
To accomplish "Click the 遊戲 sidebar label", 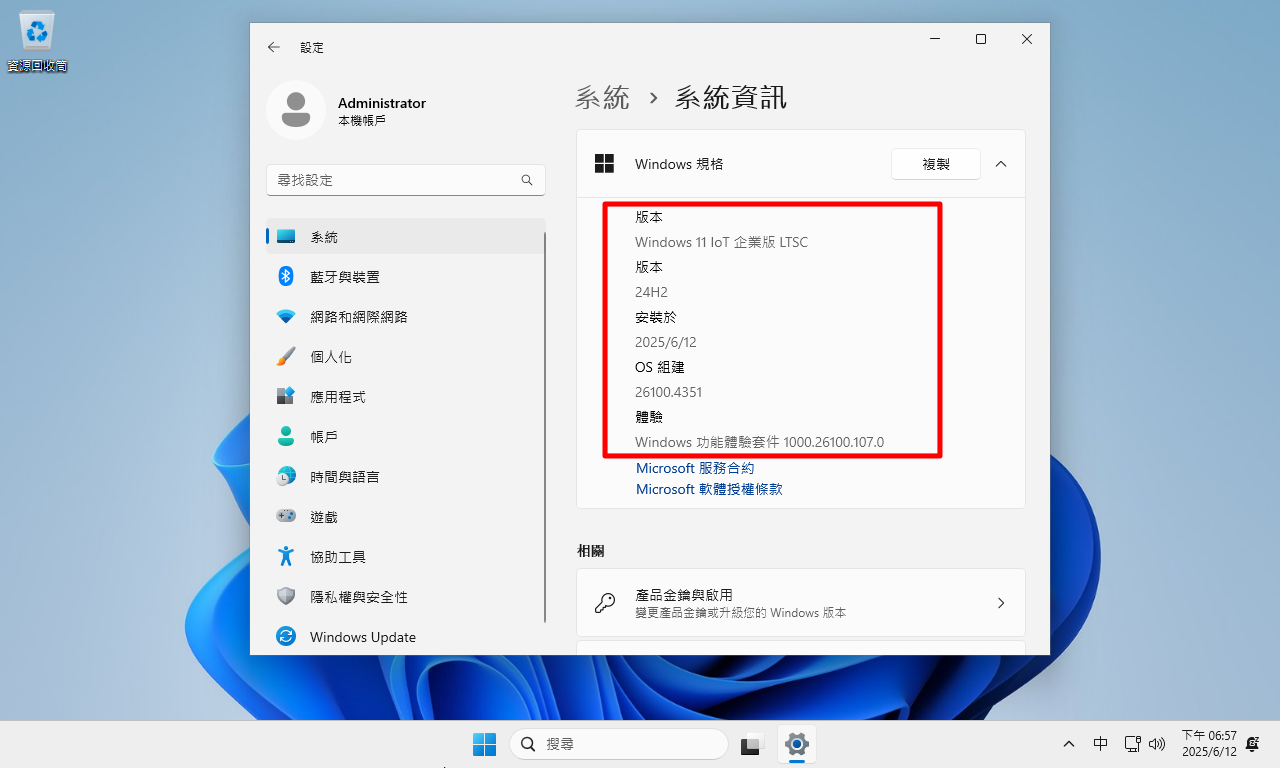I will pyautogui.click(x=324, y=517).
